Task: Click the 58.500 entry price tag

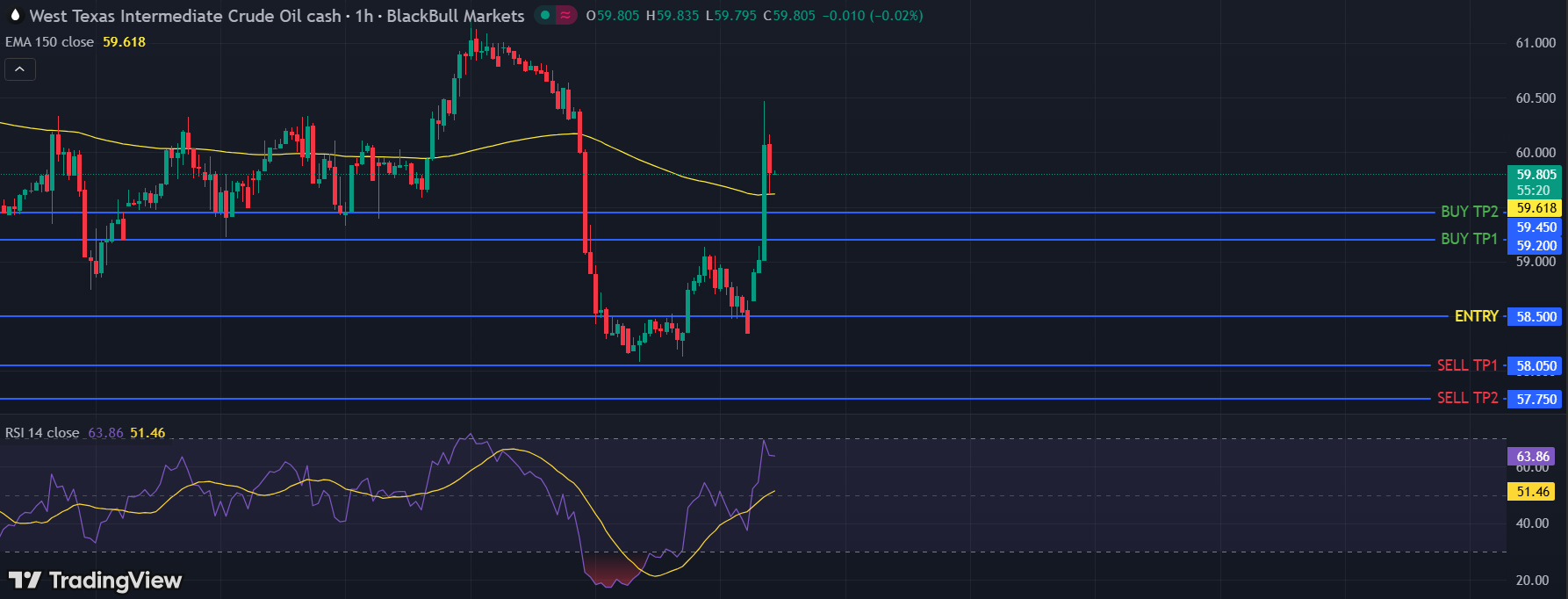Action: tap(1536, 317)
